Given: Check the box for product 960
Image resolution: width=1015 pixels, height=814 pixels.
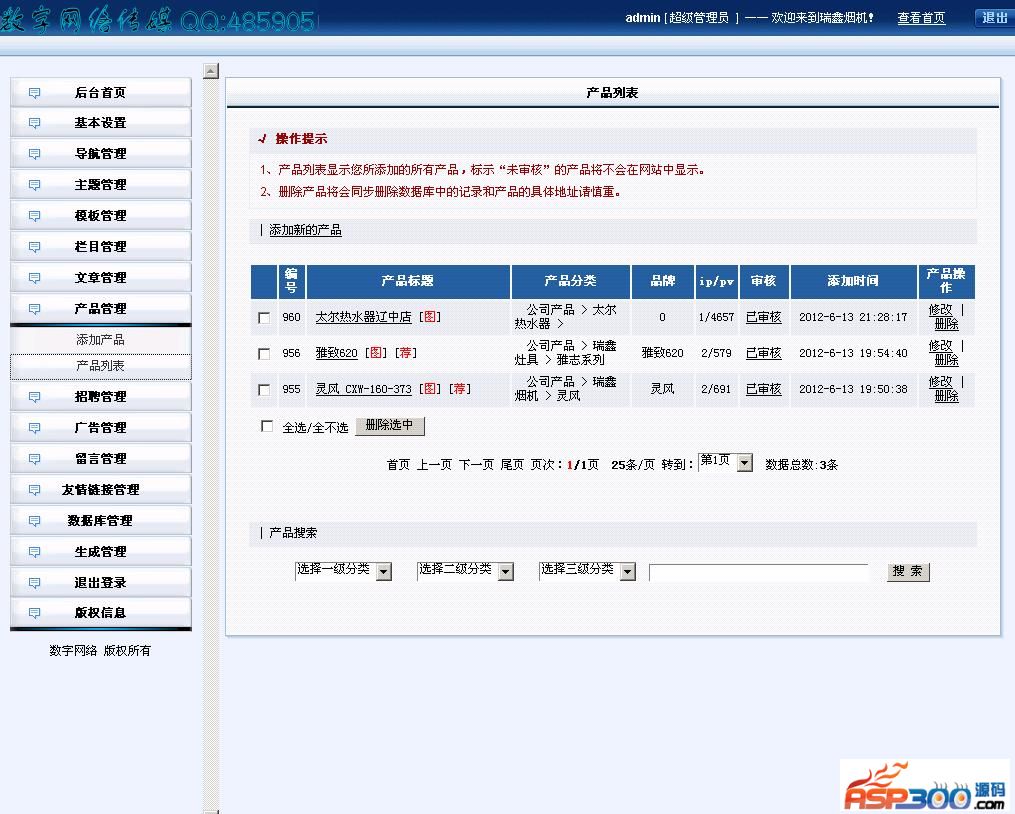Looking at the screenshot, I should pos(263,318).
